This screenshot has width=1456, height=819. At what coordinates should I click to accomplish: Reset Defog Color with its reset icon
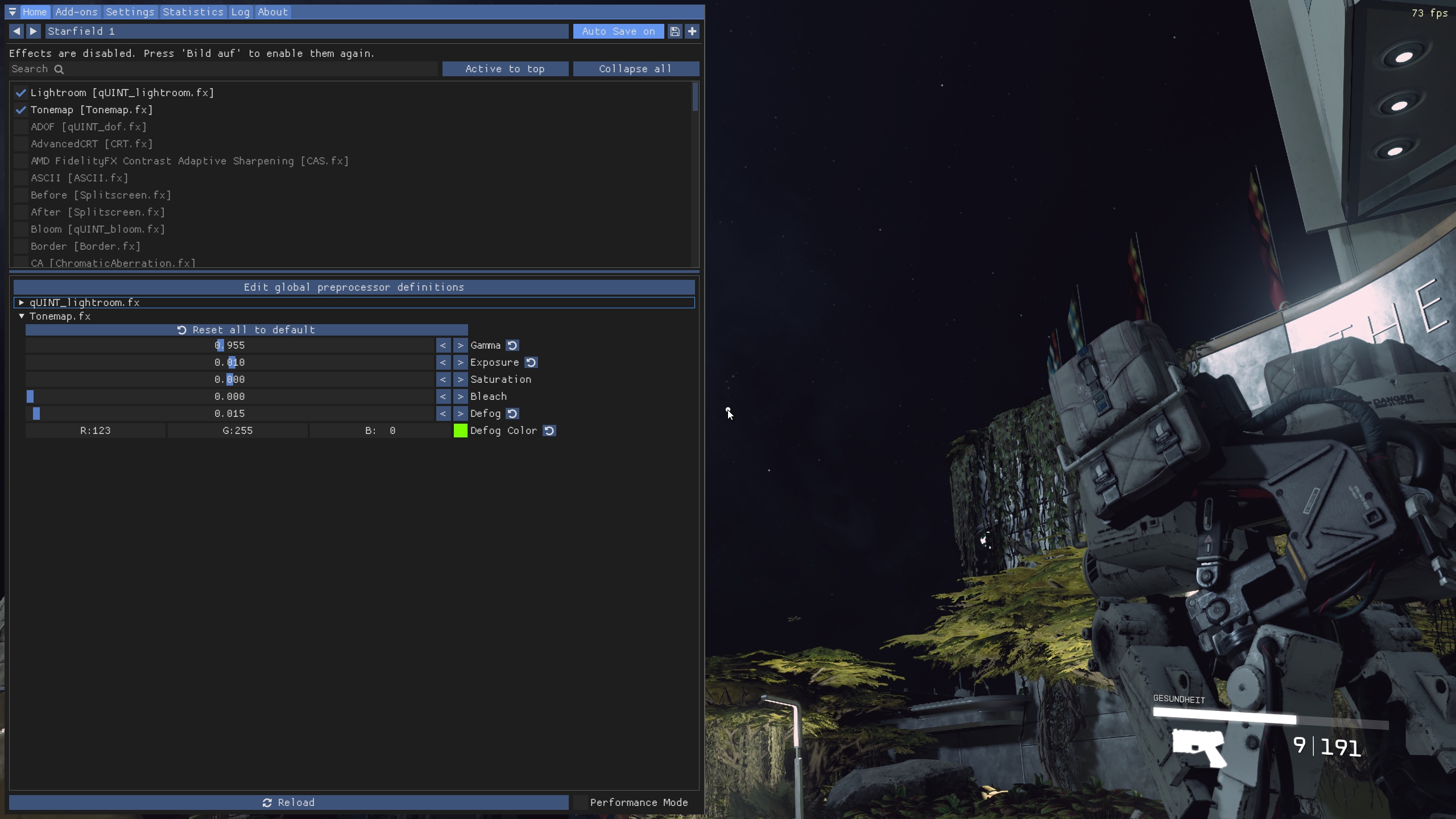click(x=549, y=431)
